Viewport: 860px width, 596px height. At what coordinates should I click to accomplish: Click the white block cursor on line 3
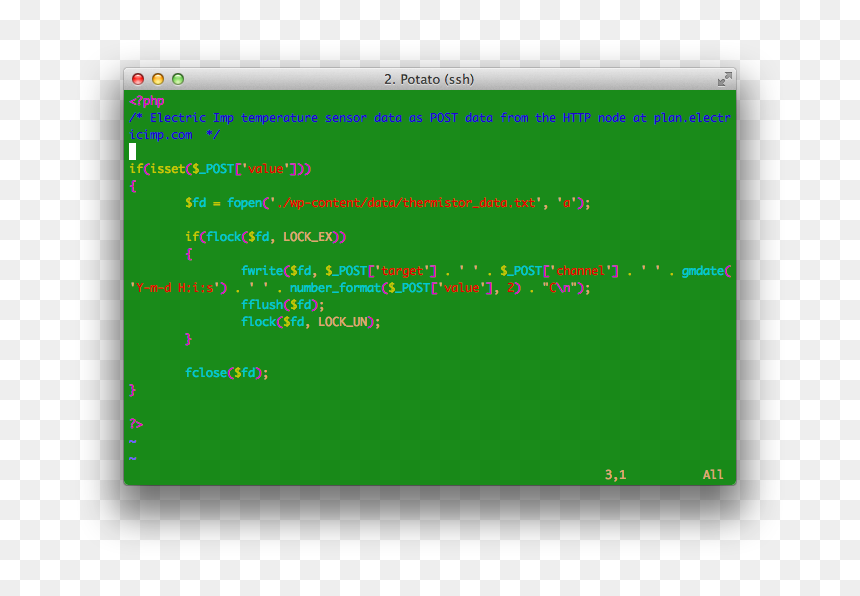[x=133, y=152]
